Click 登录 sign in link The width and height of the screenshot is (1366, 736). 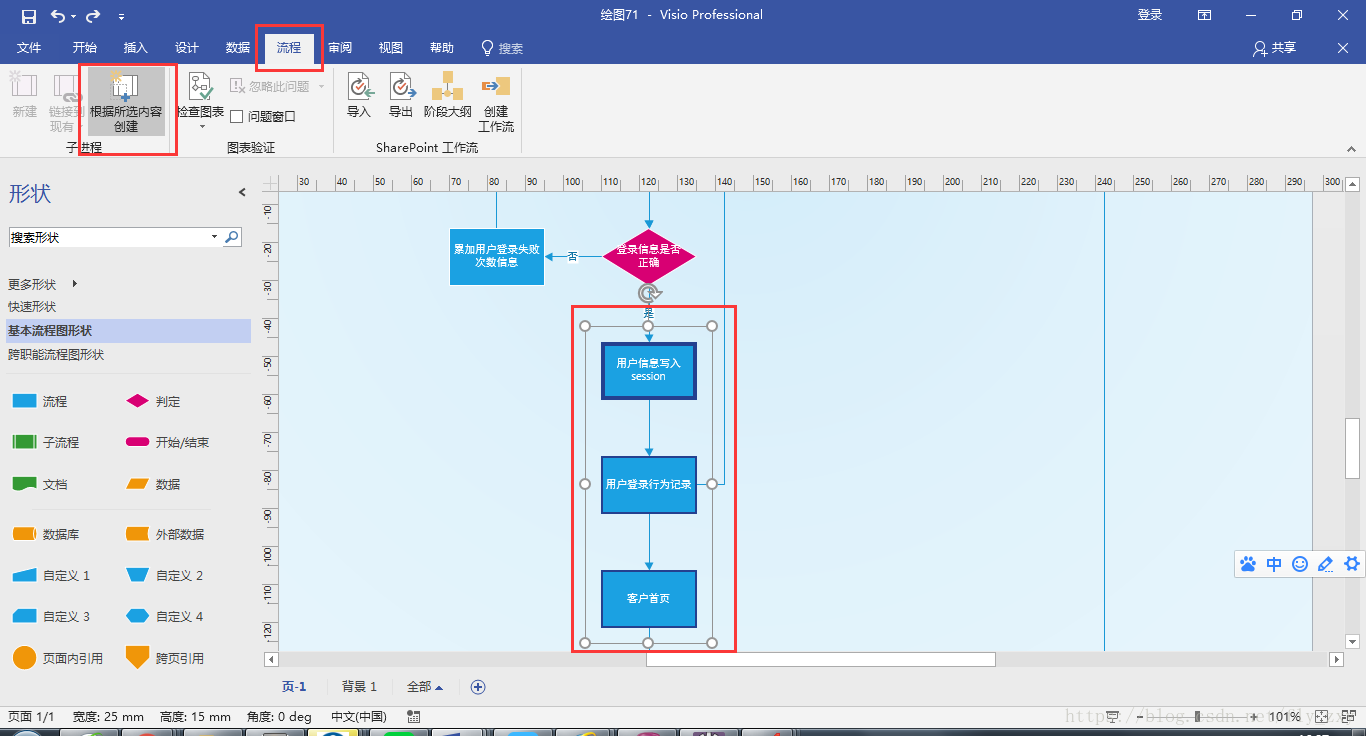[x=1150, y=15]
